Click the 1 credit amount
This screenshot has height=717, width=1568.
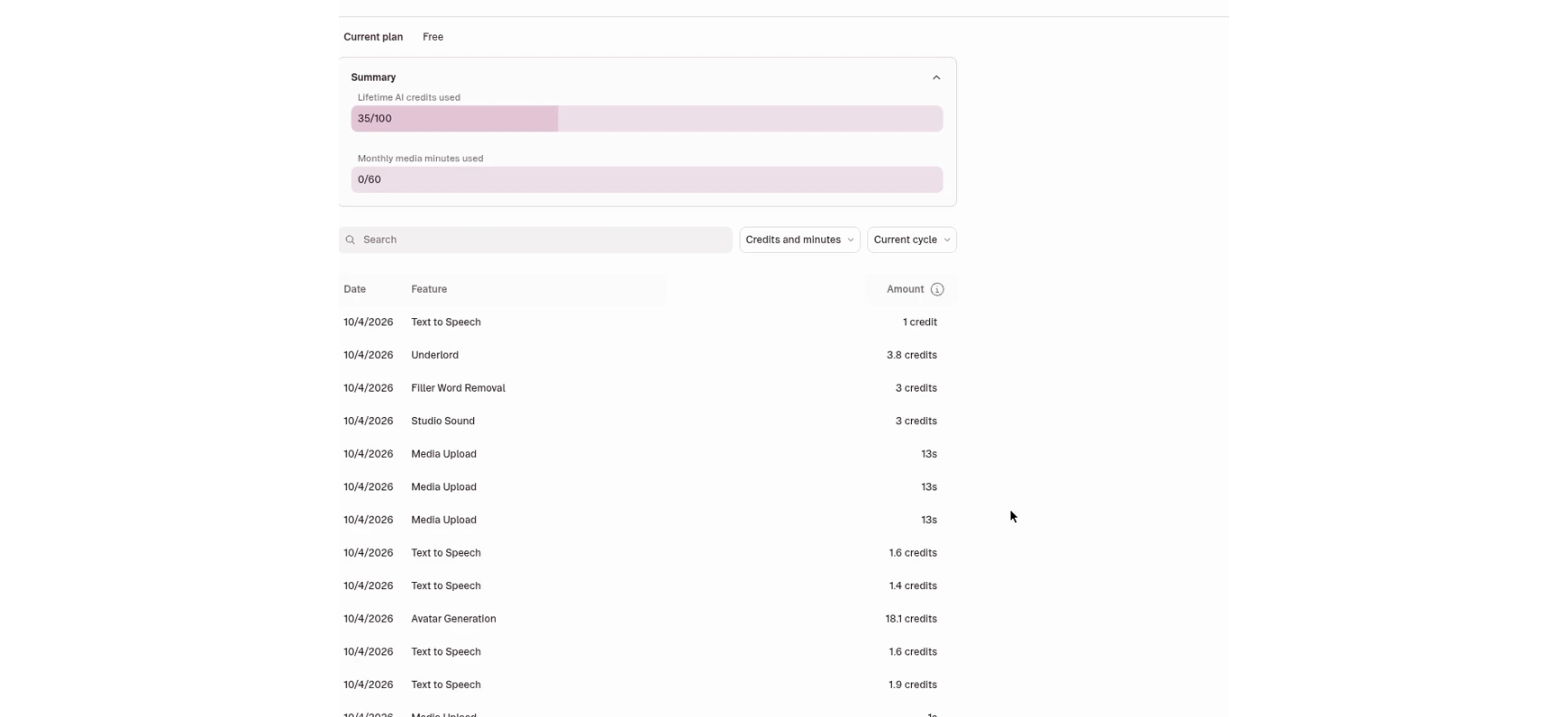(x=920, y=322)
